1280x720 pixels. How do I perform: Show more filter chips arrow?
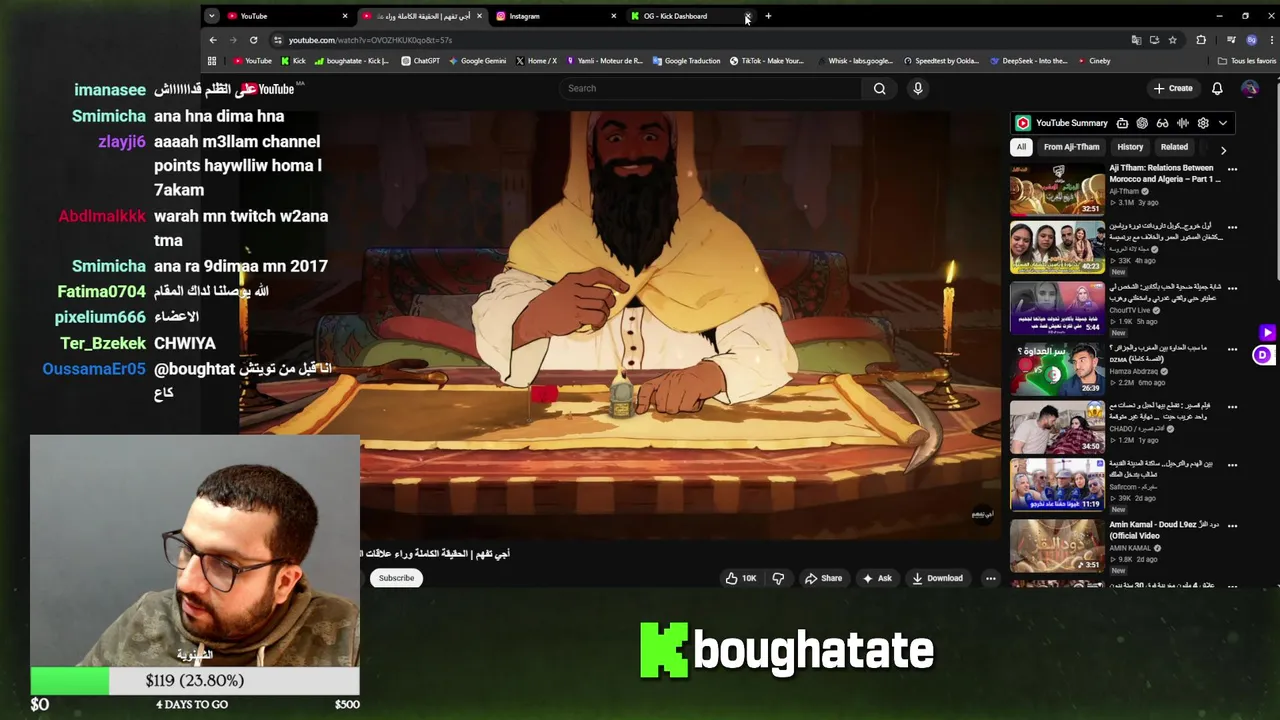[x=1223, y=150]
